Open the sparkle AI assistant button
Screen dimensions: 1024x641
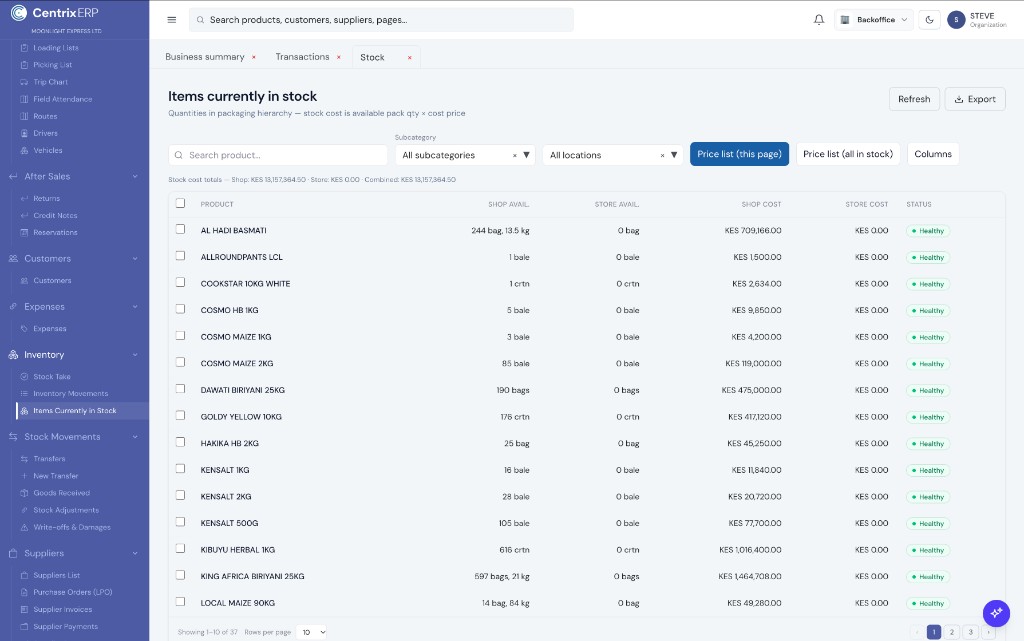tap(996, 613)
